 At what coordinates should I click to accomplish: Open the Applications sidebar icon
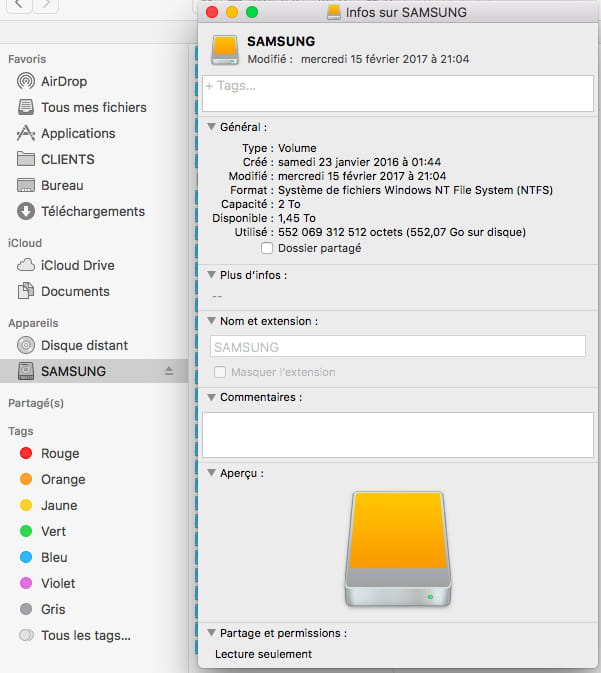tap(26, 133)
